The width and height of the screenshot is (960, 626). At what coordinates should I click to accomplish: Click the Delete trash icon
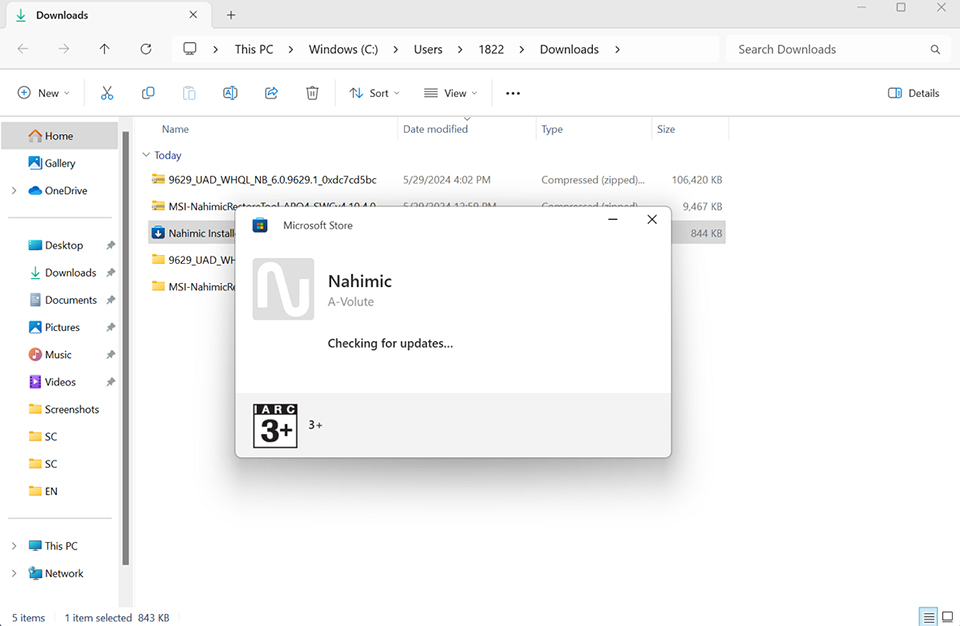tap(312, 93)
